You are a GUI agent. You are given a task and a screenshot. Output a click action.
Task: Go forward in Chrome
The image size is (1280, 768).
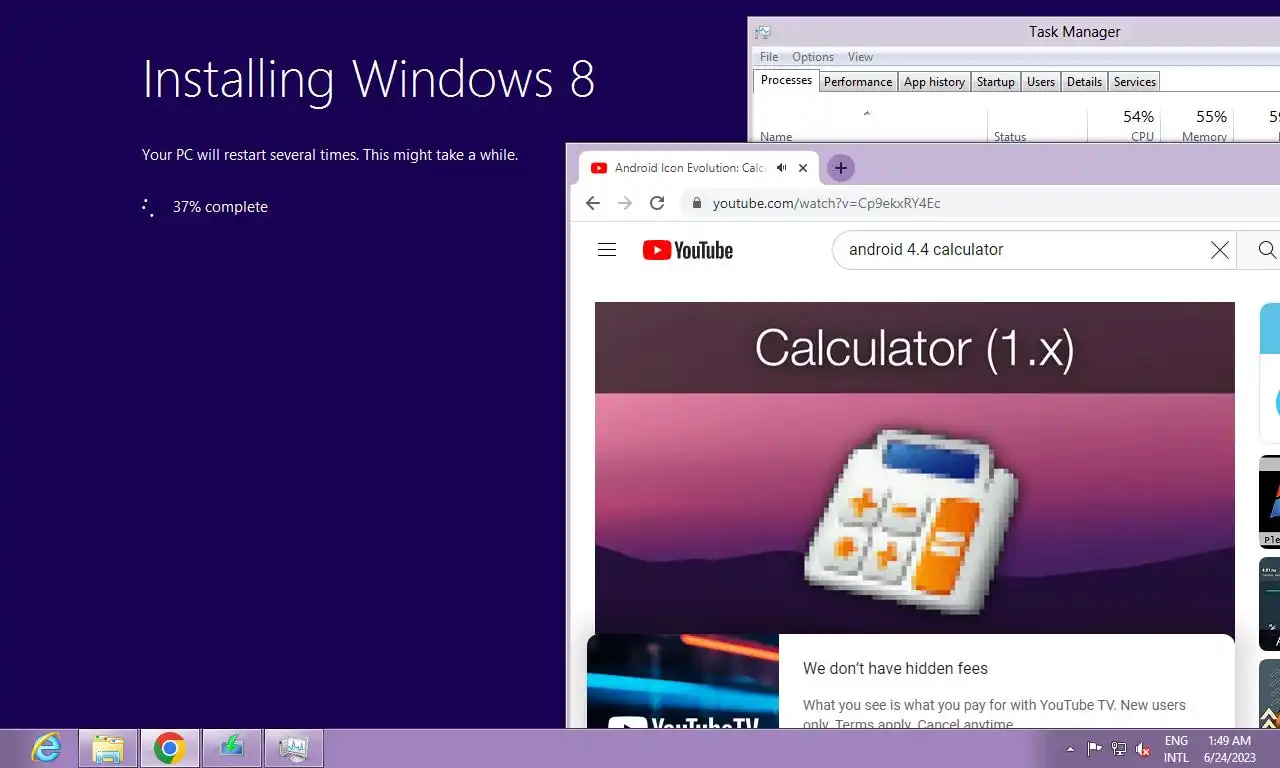click(x=625, y=203)
